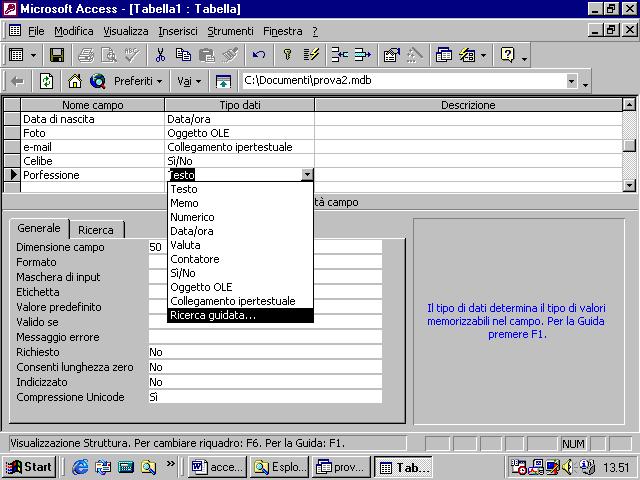Click the Start button
Screen dimensions: 640x480
(x=29, y=467)
